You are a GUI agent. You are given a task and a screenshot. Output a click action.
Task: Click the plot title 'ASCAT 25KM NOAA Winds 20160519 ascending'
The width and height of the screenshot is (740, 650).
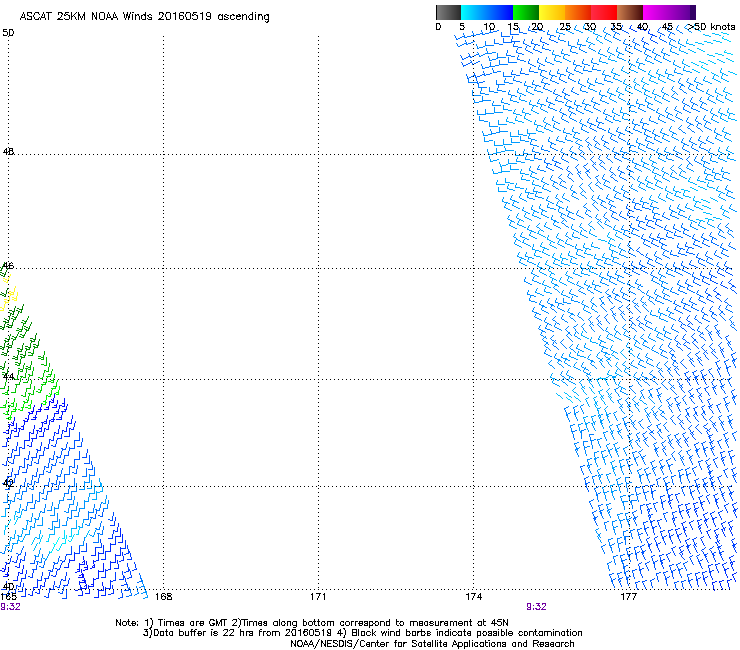[x=144, y=17]
